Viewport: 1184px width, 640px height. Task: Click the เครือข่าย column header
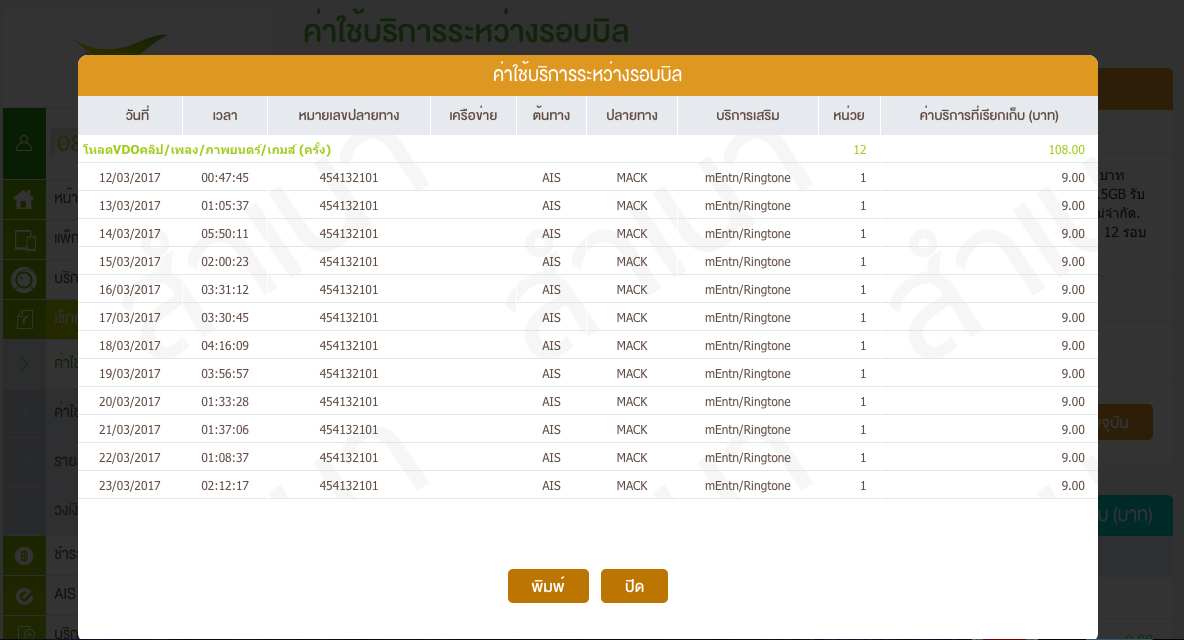point(473,115)
